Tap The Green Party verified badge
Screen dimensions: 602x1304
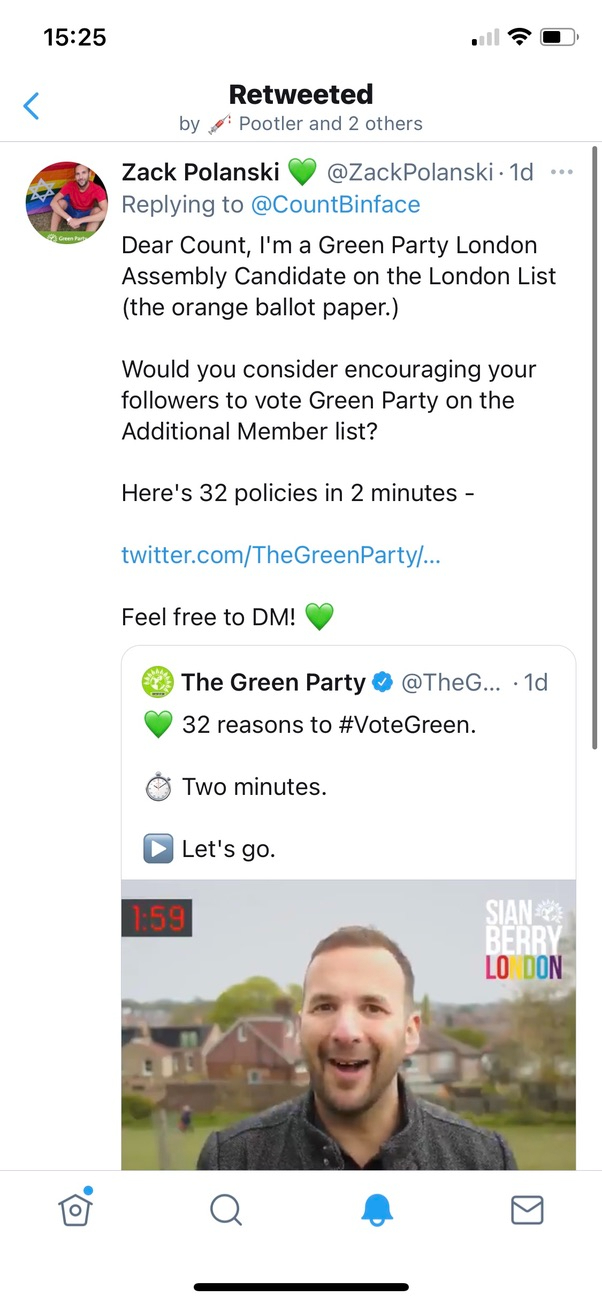tap(382, 683)
